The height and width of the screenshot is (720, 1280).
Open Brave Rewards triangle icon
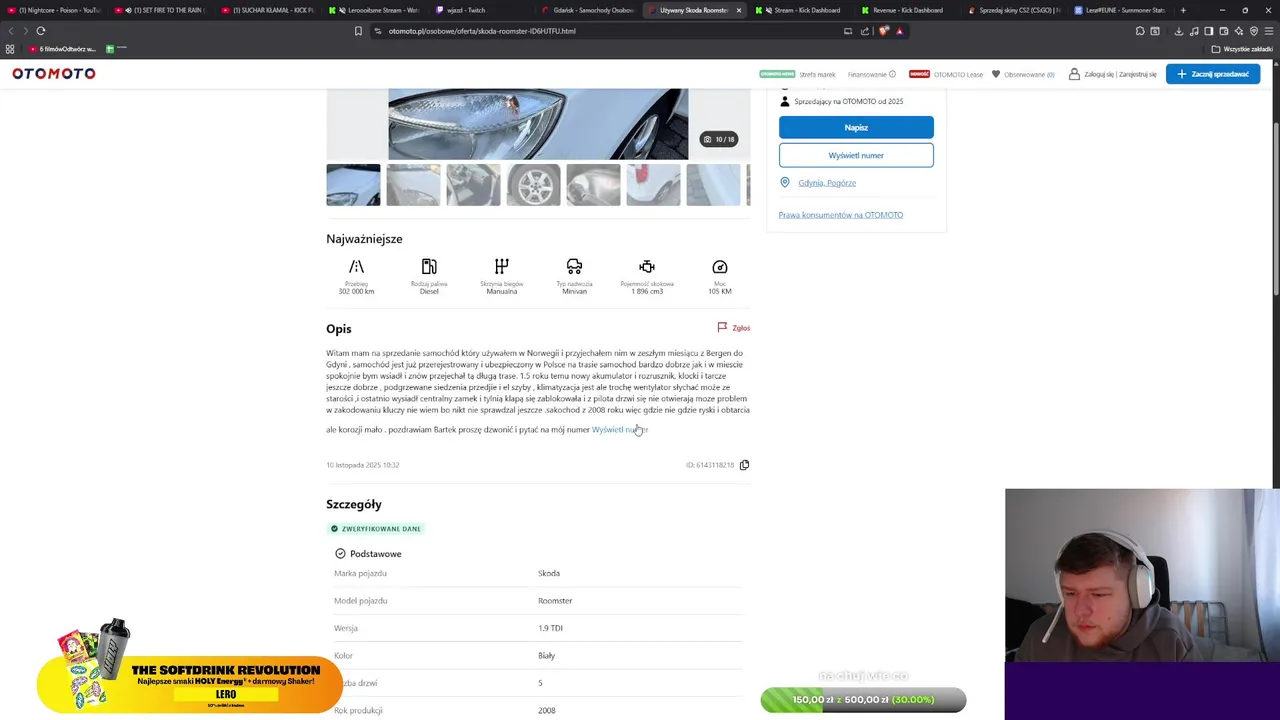tap(899, 31)
